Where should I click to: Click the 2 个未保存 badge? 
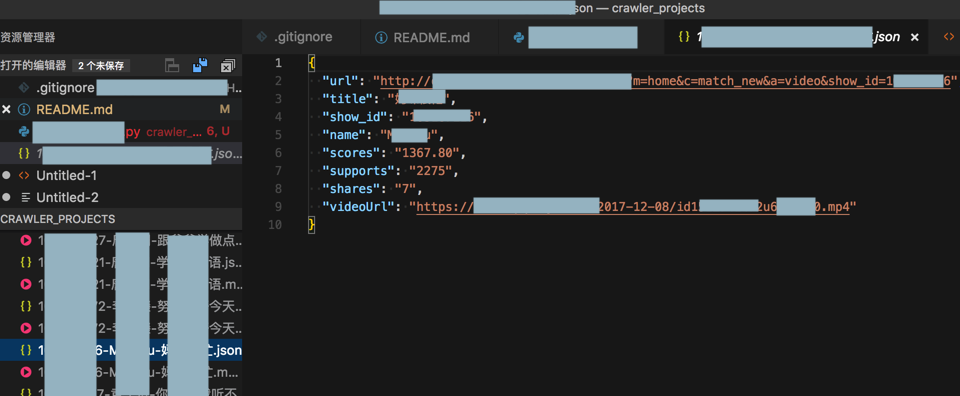[x=100, y=65]
